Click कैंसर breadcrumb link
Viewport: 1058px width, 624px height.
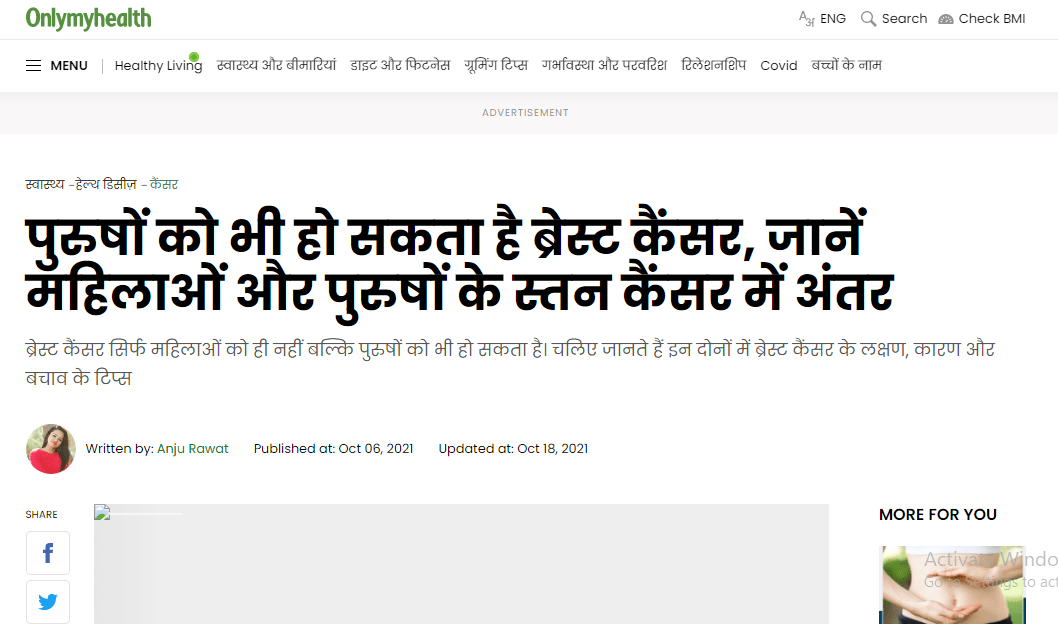click(x=164, y=185)
